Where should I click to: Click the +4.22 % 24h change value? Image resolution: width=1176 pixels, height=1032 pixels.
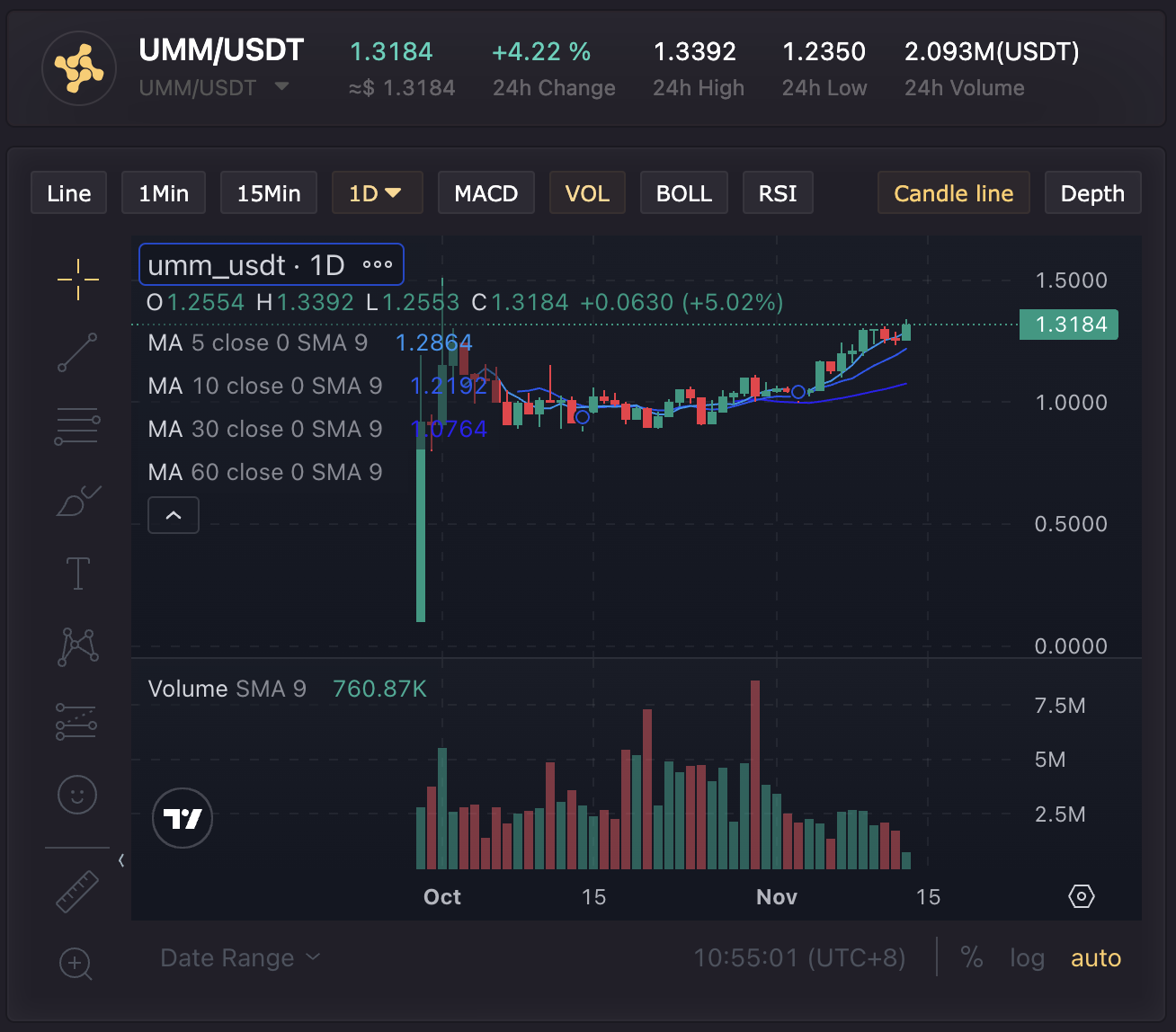pos(541,52)
